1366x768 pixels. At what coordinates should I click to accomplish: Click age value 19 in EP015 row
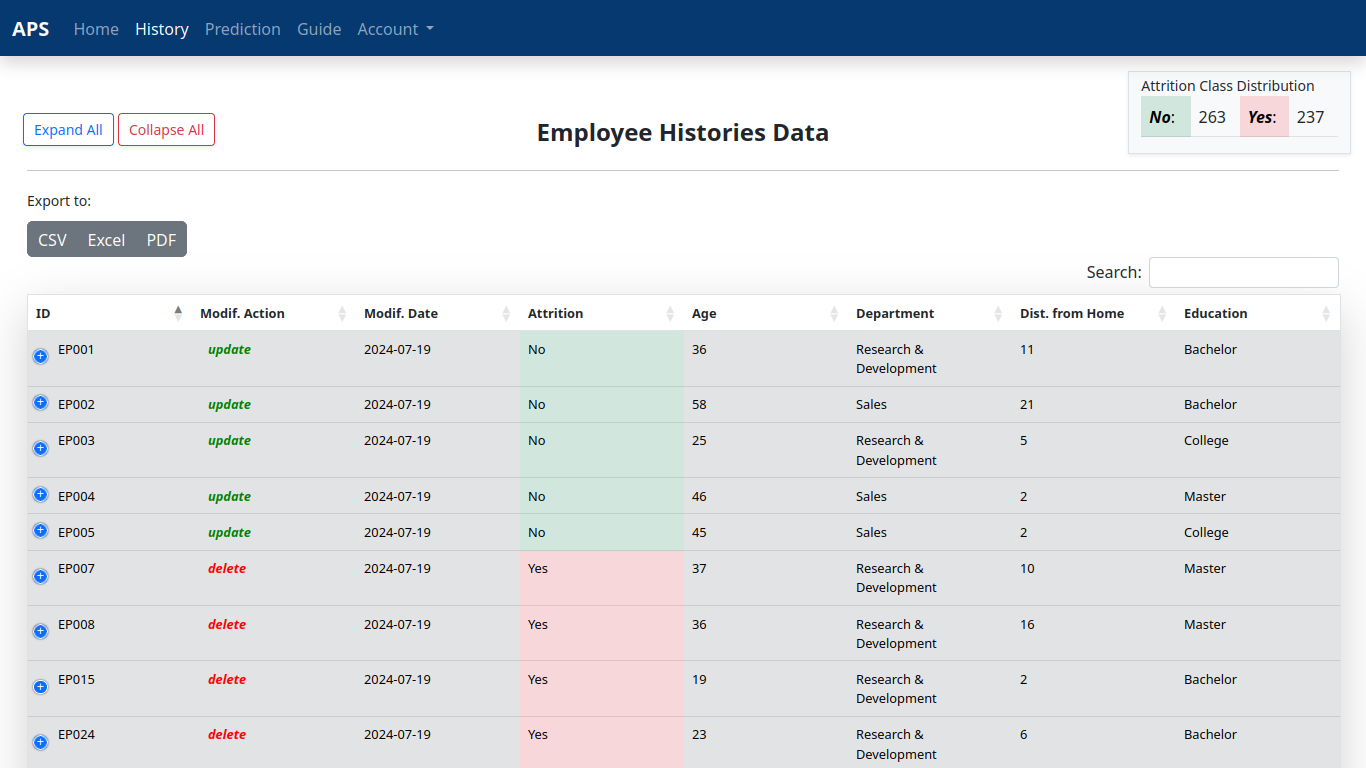pyautogui.click(x=699, y=680)
